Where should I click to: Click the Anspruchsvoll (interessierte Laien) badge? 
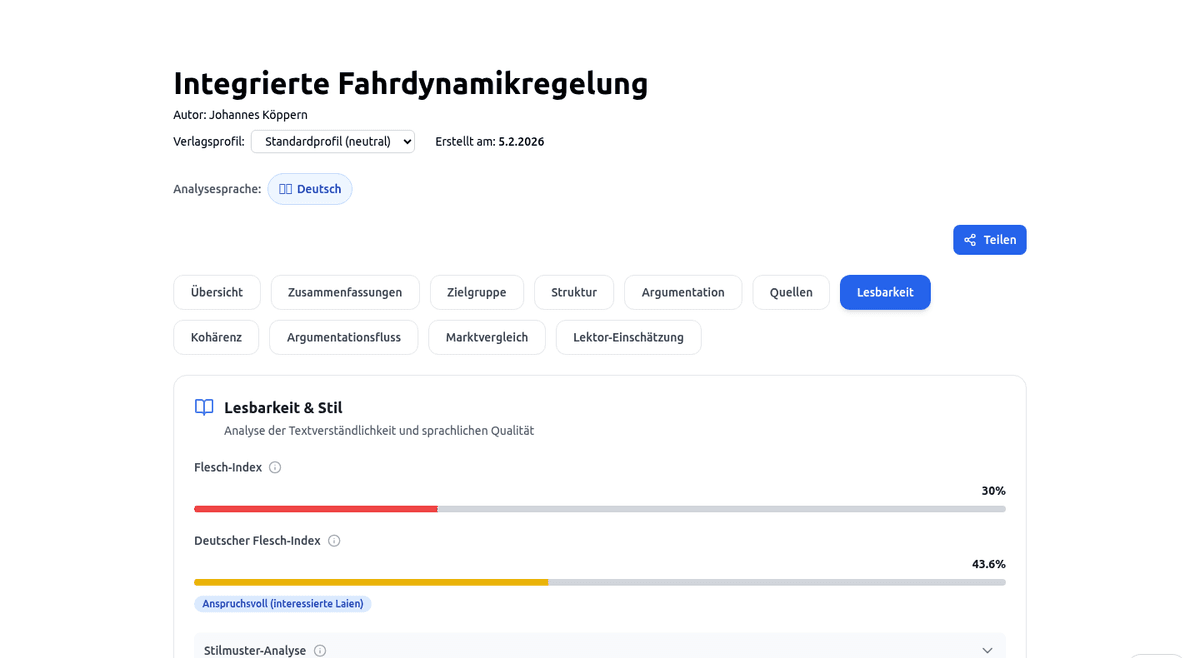pos(283,603)
